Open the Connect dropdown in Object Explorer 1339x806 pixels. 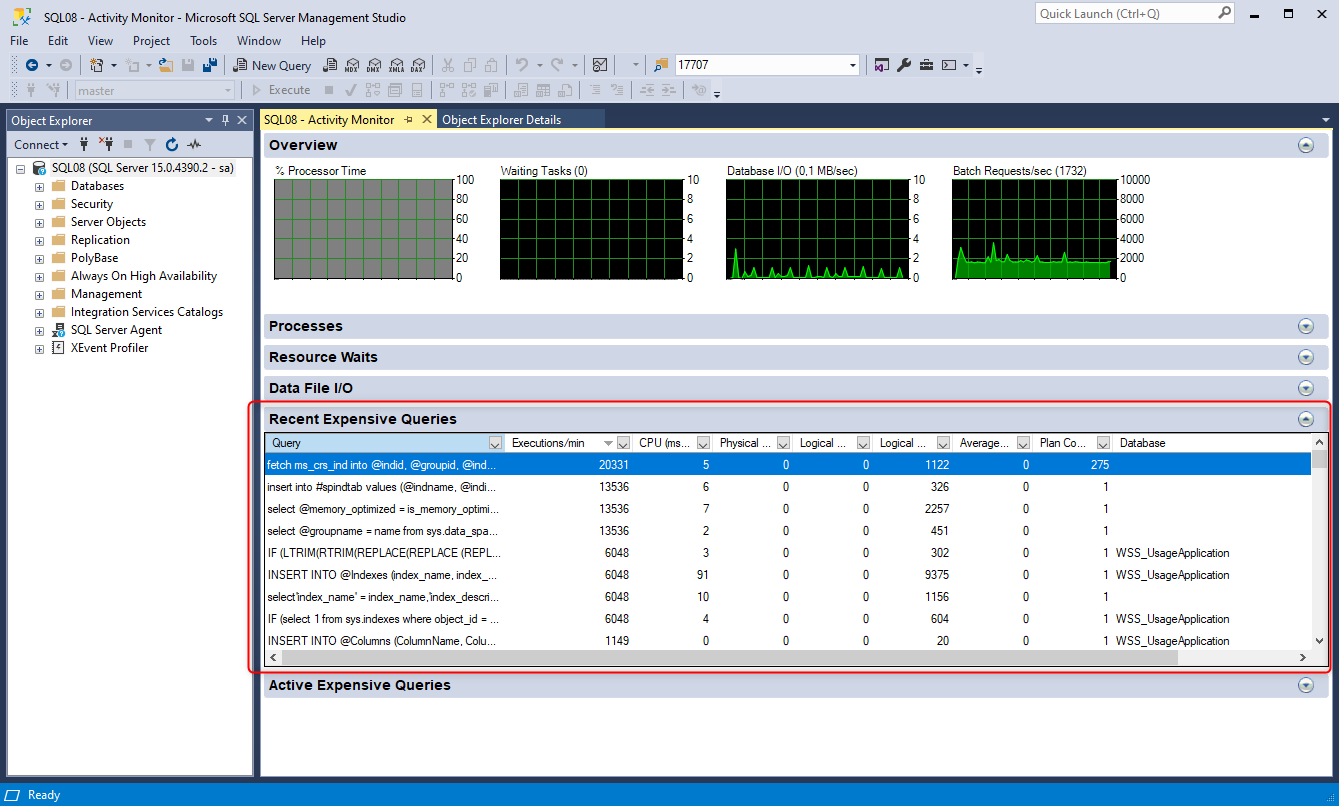click(x=41, y=144)
